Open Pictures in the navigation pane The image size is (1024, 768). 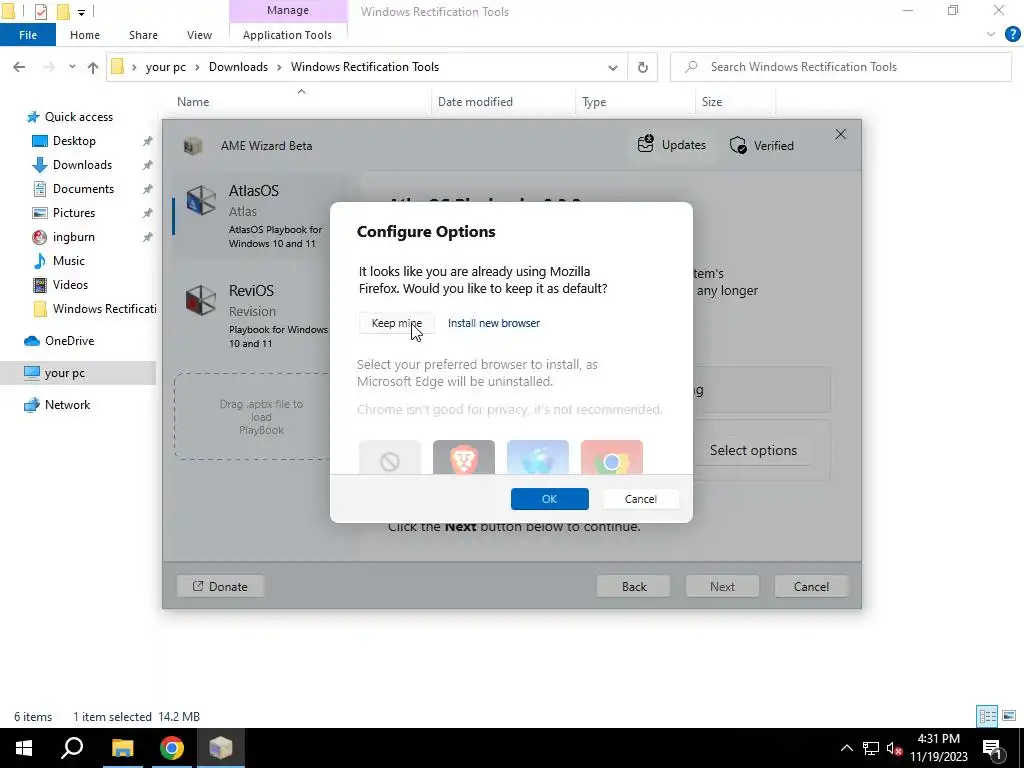coord(74,213)
